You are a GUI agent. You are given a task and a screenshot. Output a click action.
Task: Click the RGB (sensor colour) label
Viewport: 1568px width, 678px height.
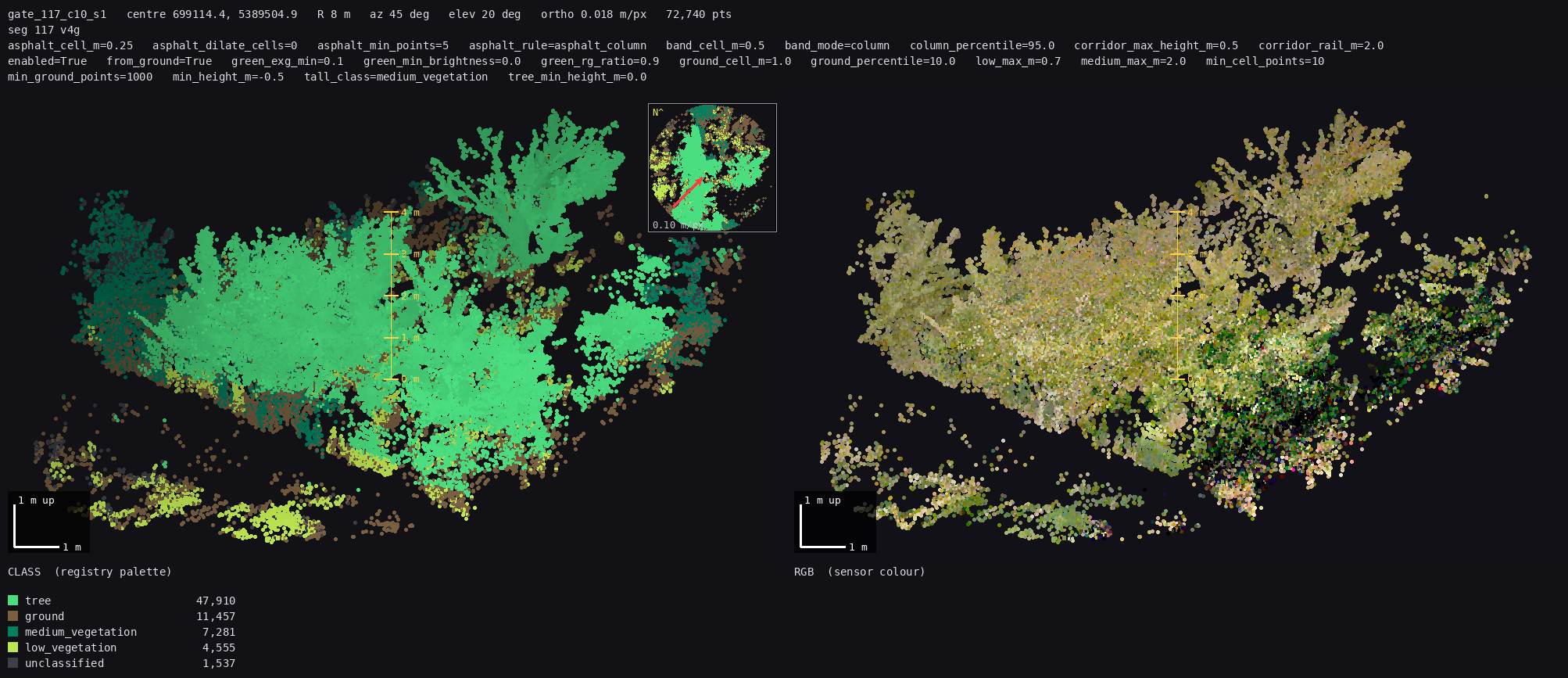pos(860,572)
